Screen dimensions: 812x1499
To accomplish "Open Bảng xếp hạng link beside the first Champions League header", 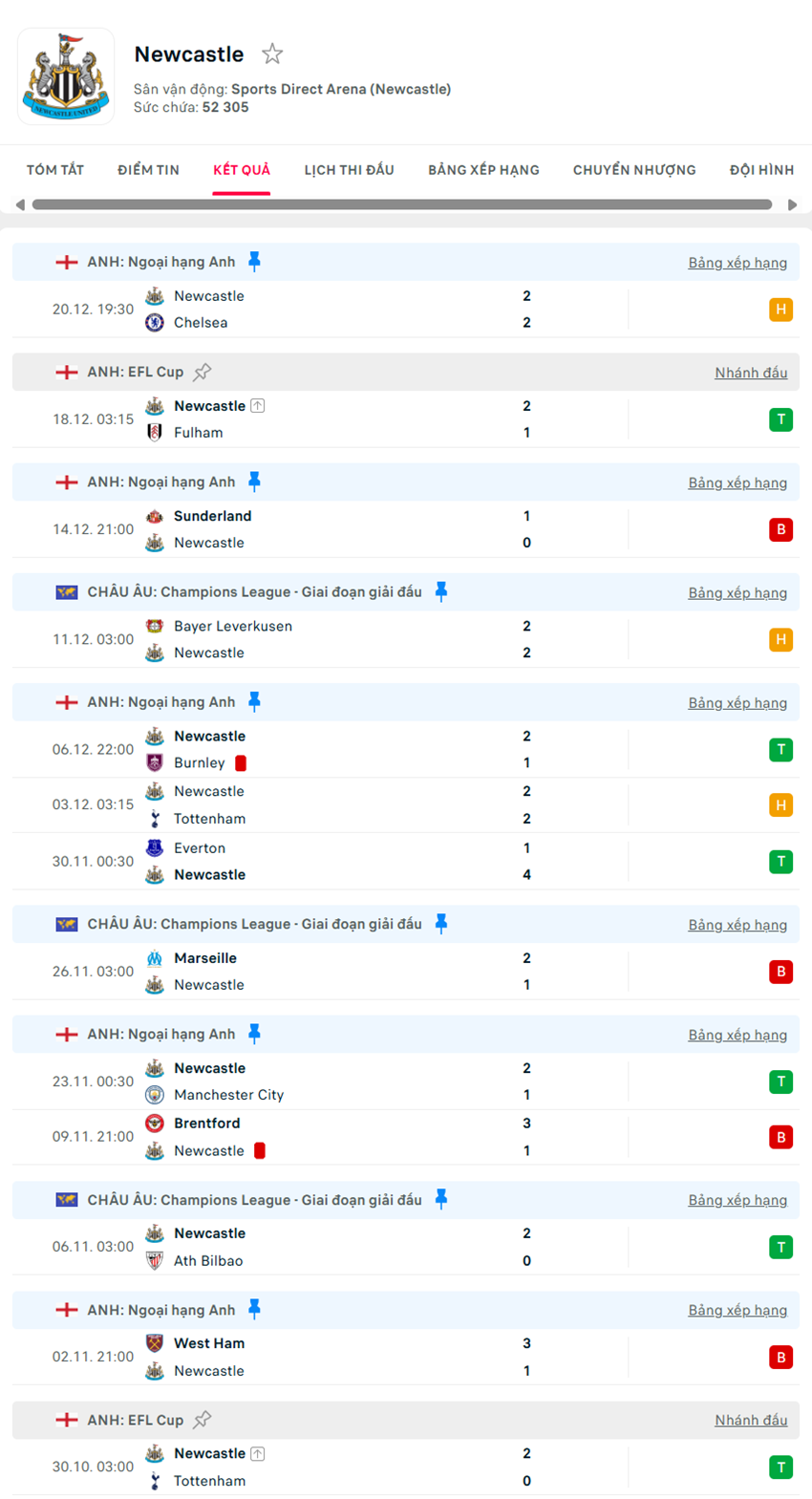I will (737, 593).
